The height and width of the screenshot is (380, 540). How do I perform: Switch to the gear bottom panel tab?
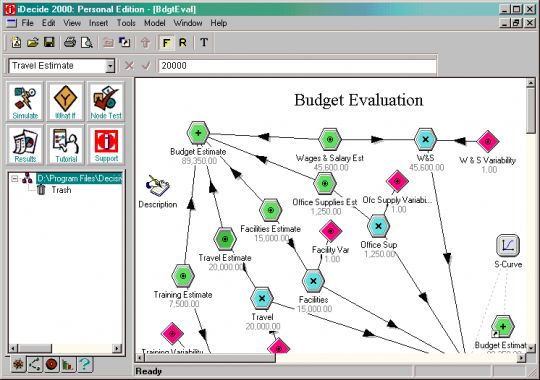pos(18,364)
